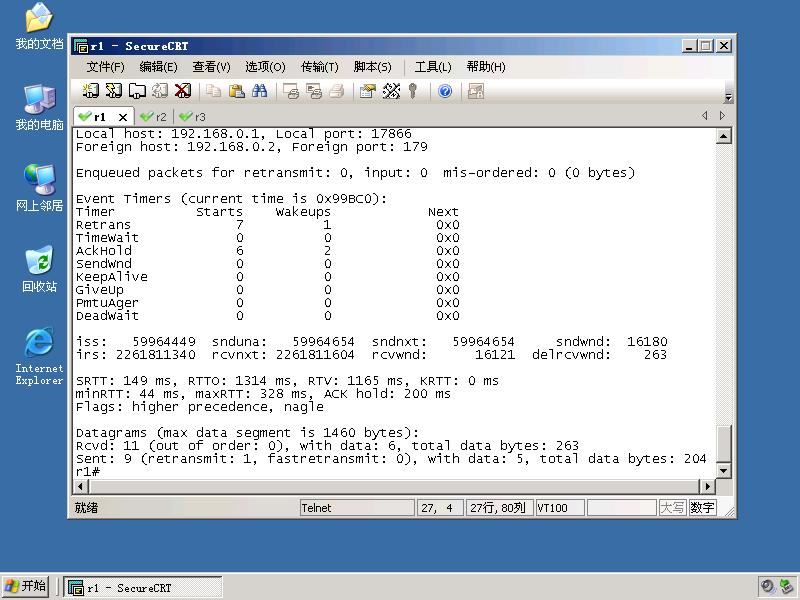
Task: Click the vertical scrollbar thumb
Action: point(723,443)
